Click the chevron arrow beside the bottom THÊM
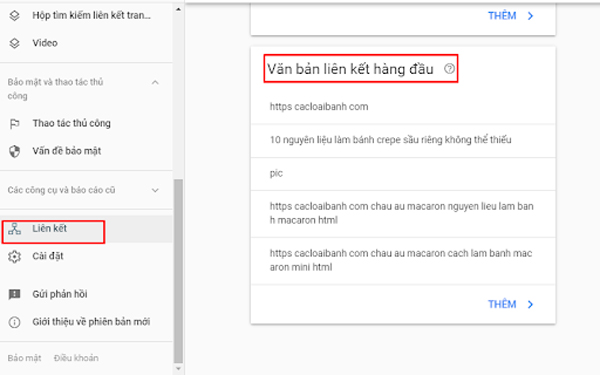Image resolution: width=600 pixels, height=375 pixels. (530, 304)
